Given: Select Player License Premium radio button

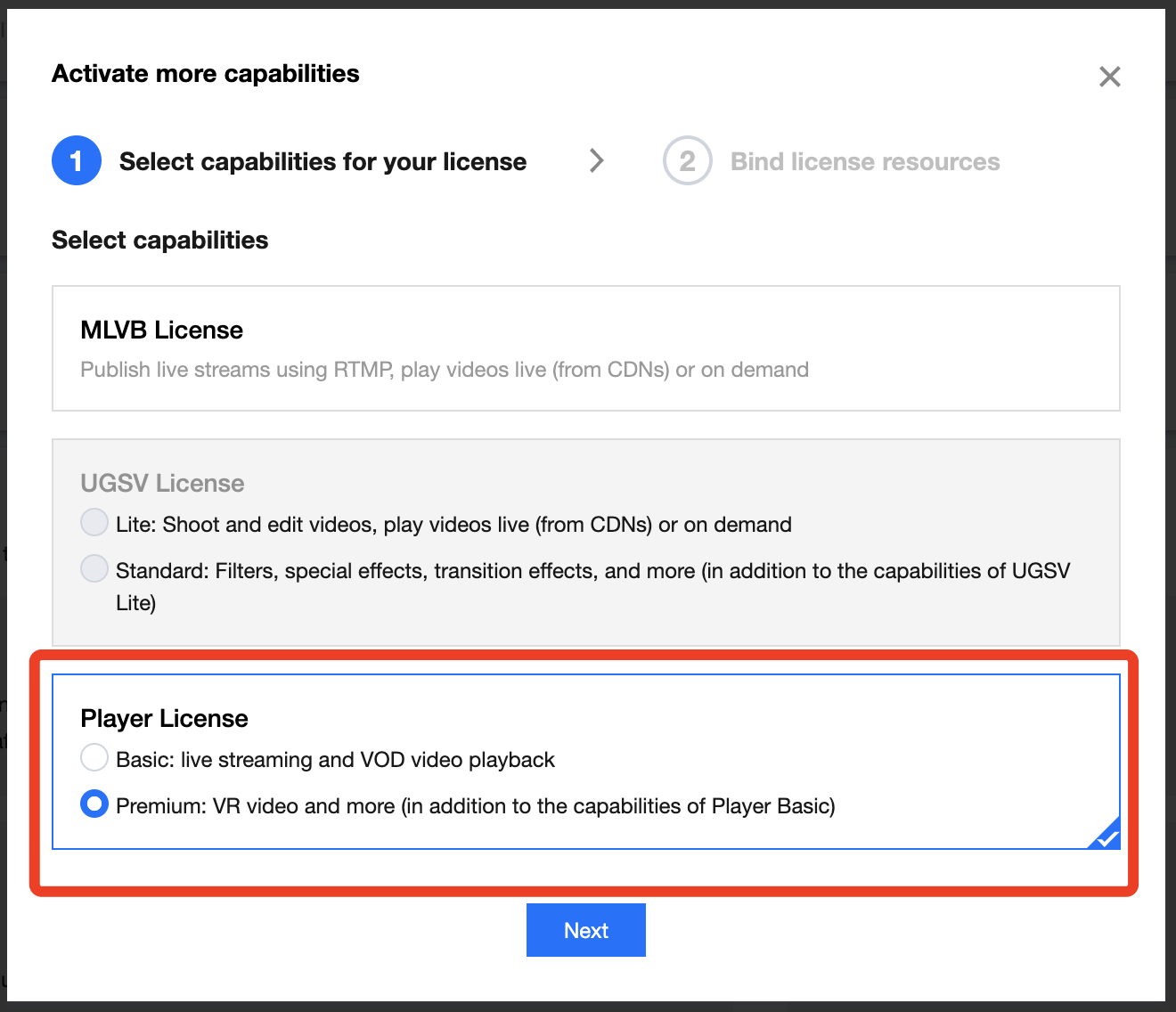Looking at the screenshot, I should [94, 804].
